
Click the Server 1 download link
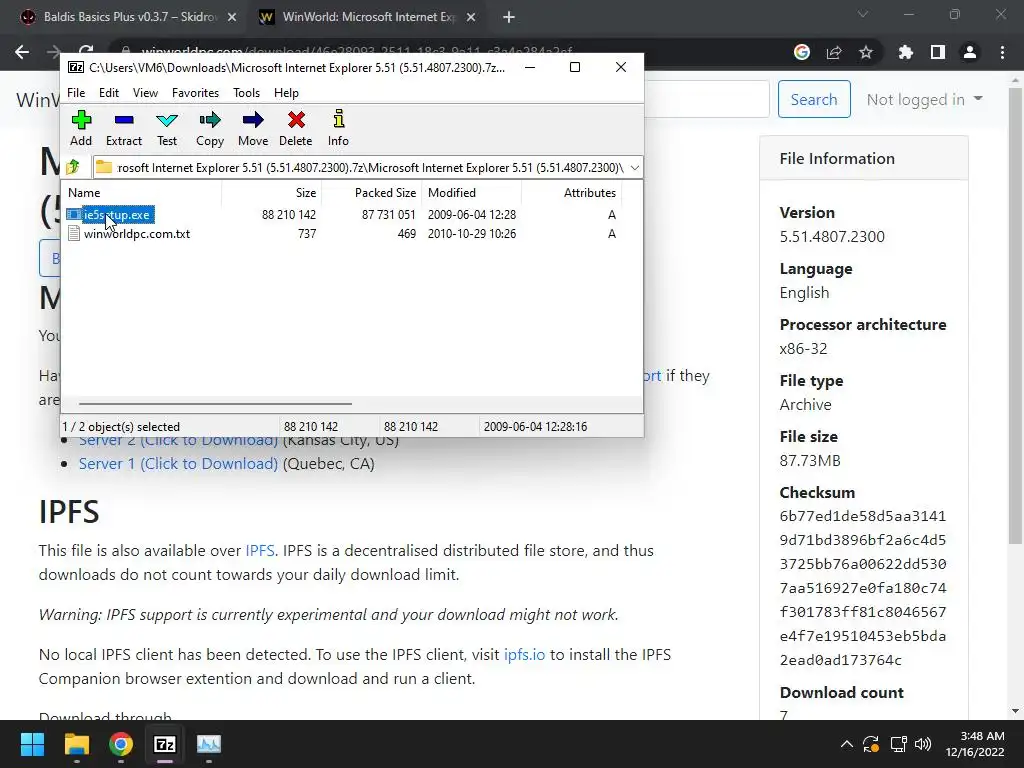(178, 464)
